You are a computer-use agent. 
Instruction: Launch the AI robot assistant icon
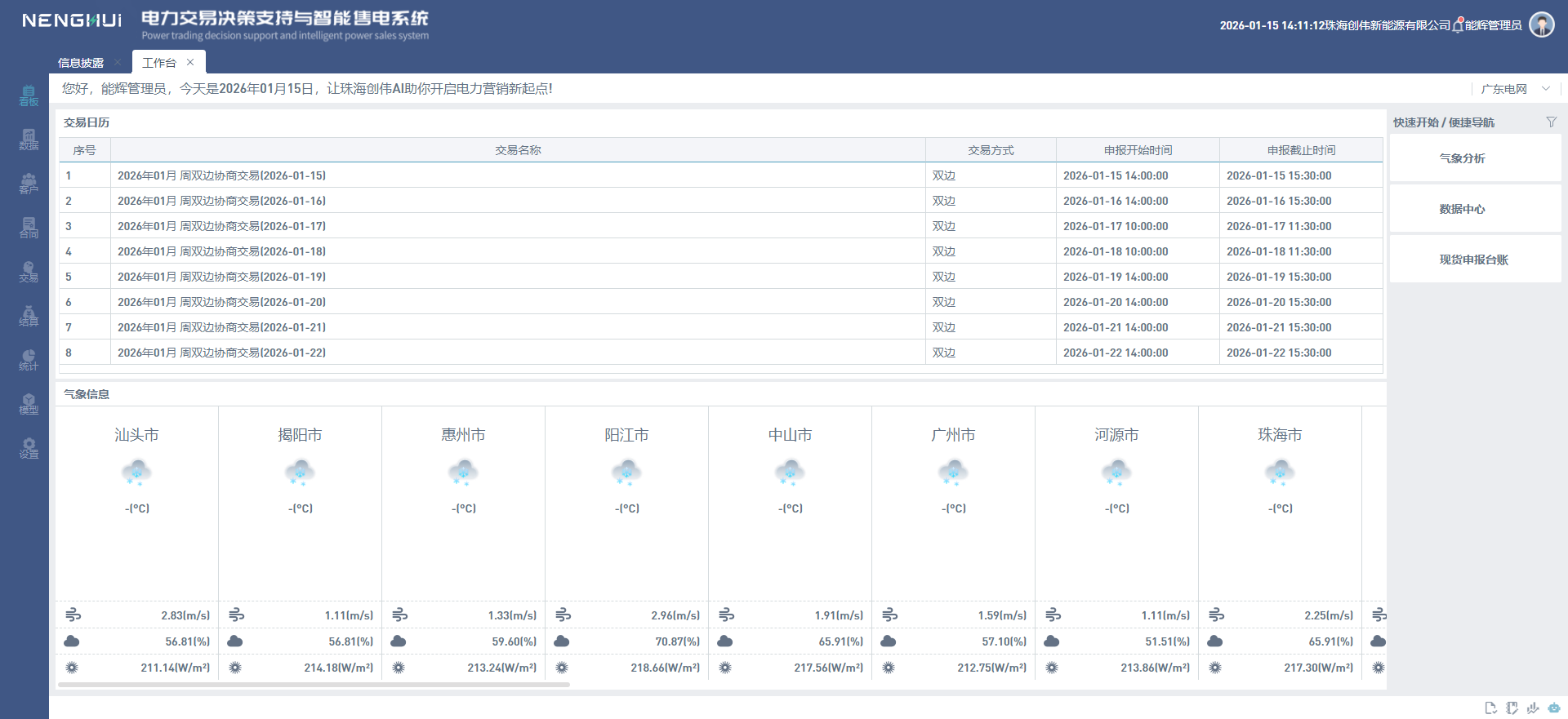1553,708
